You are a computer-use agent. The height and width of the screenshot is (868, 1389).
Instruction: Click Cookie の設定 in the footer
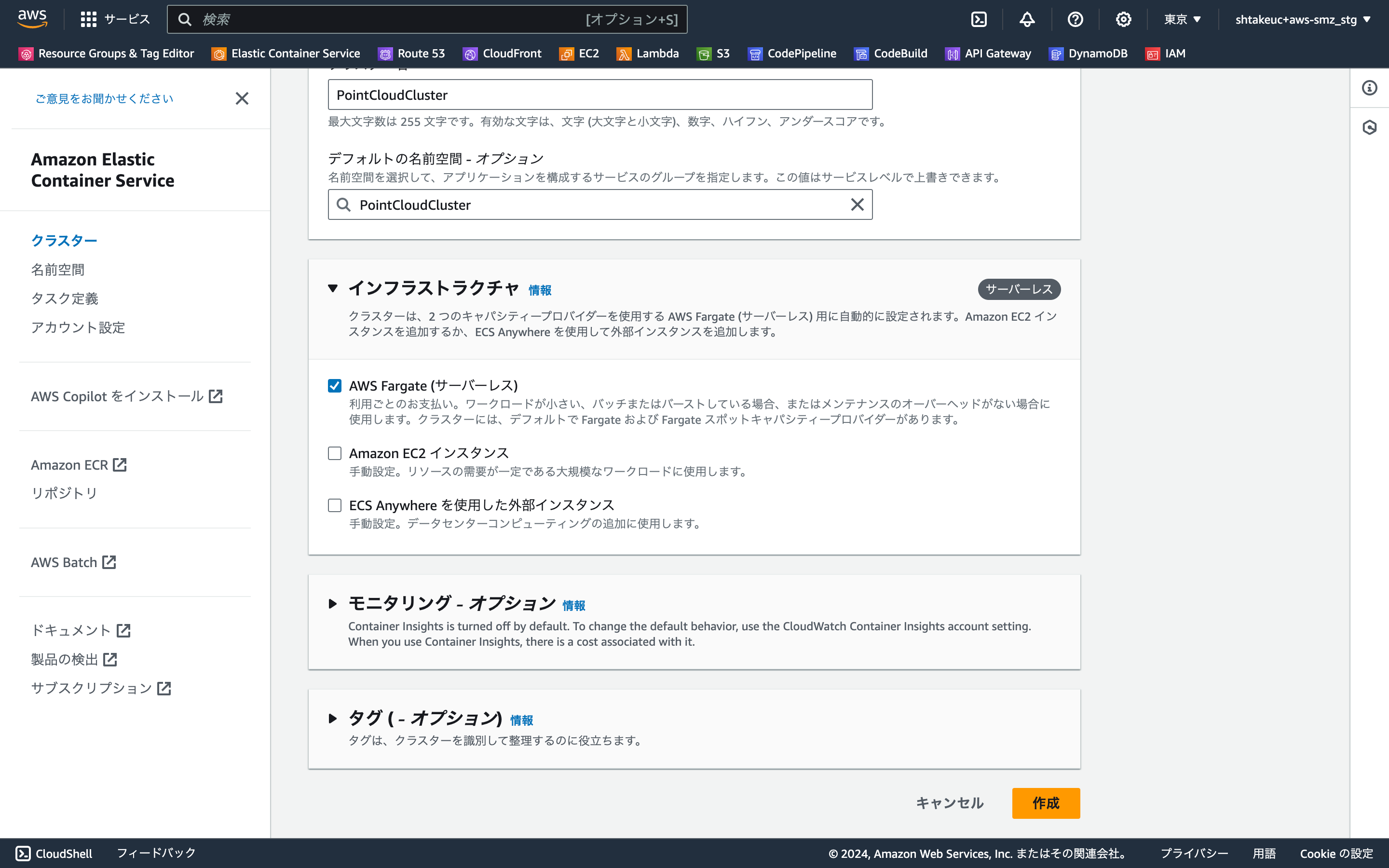point(1336,853)
